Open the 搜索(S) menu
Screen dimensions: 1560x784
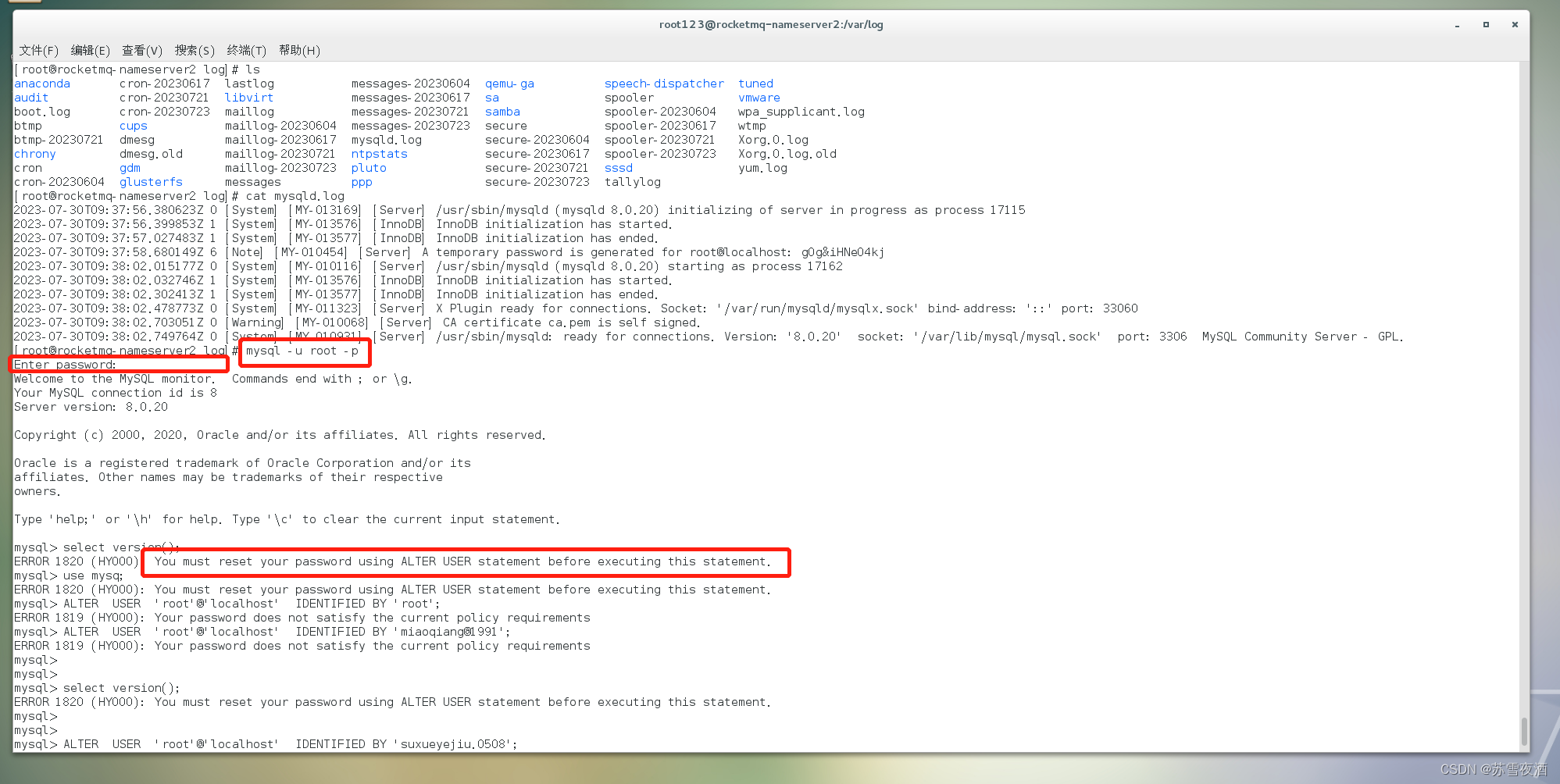coord(194,50)
